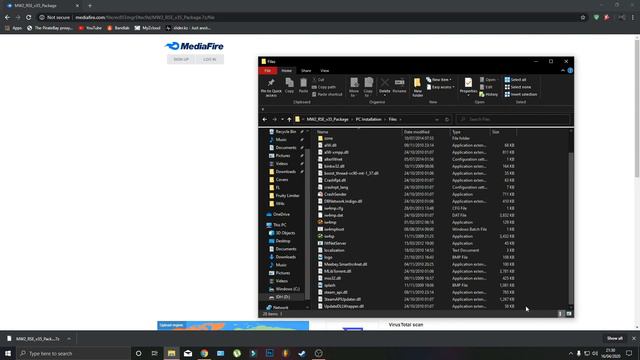Viewport: 640px width, 360px height.
Task: Click Cut in the Clipboard group
Action: [318, 80]
